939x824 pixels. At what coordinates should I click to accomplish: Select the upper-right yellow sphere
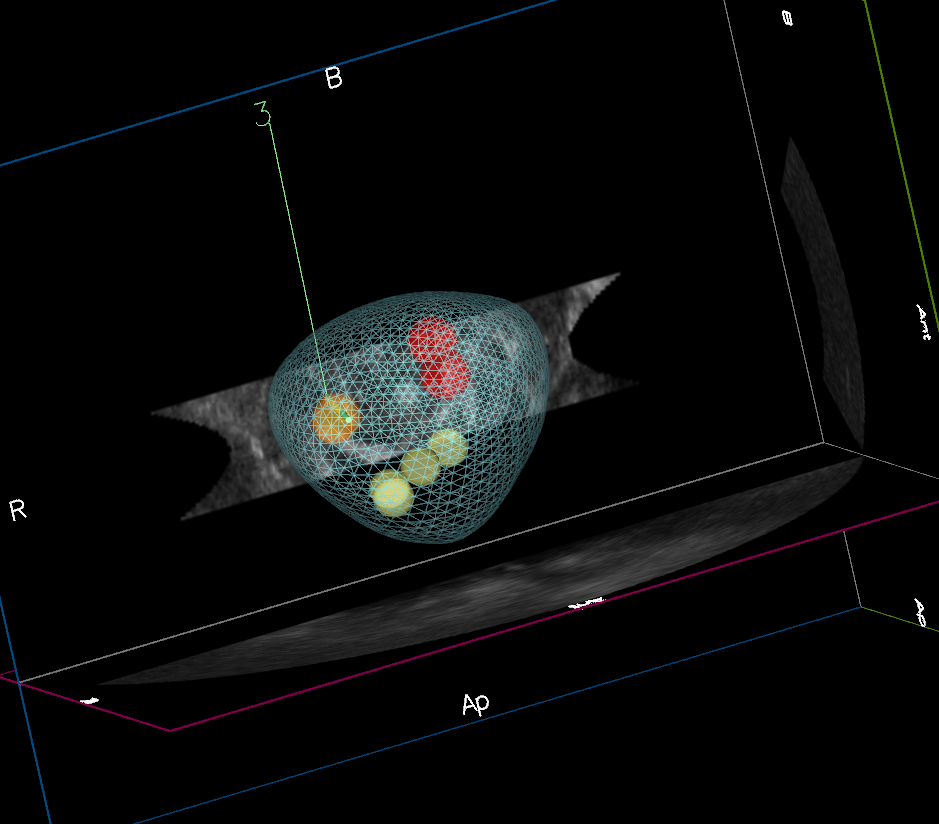click(449, 446)
